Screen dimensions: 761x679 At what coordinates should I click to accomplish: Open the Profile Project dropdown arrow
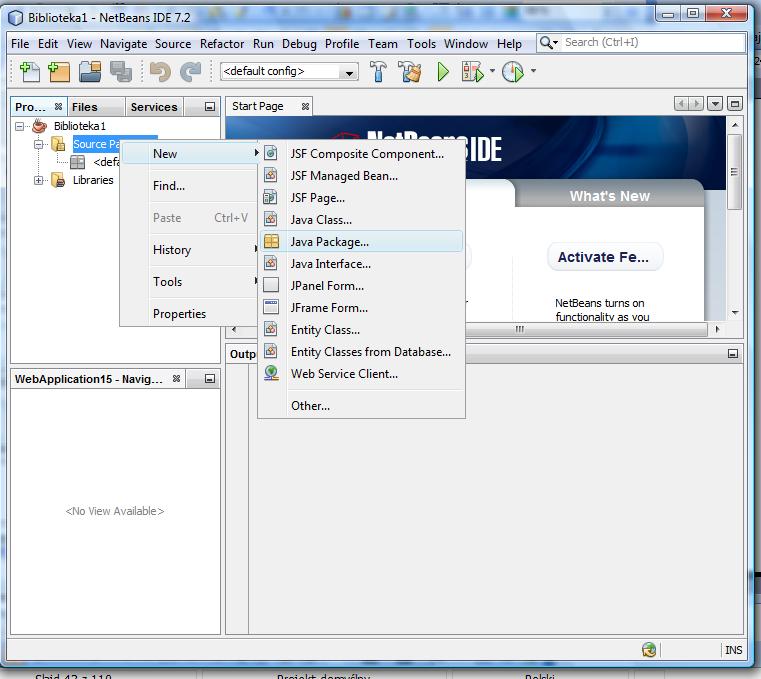533,71
